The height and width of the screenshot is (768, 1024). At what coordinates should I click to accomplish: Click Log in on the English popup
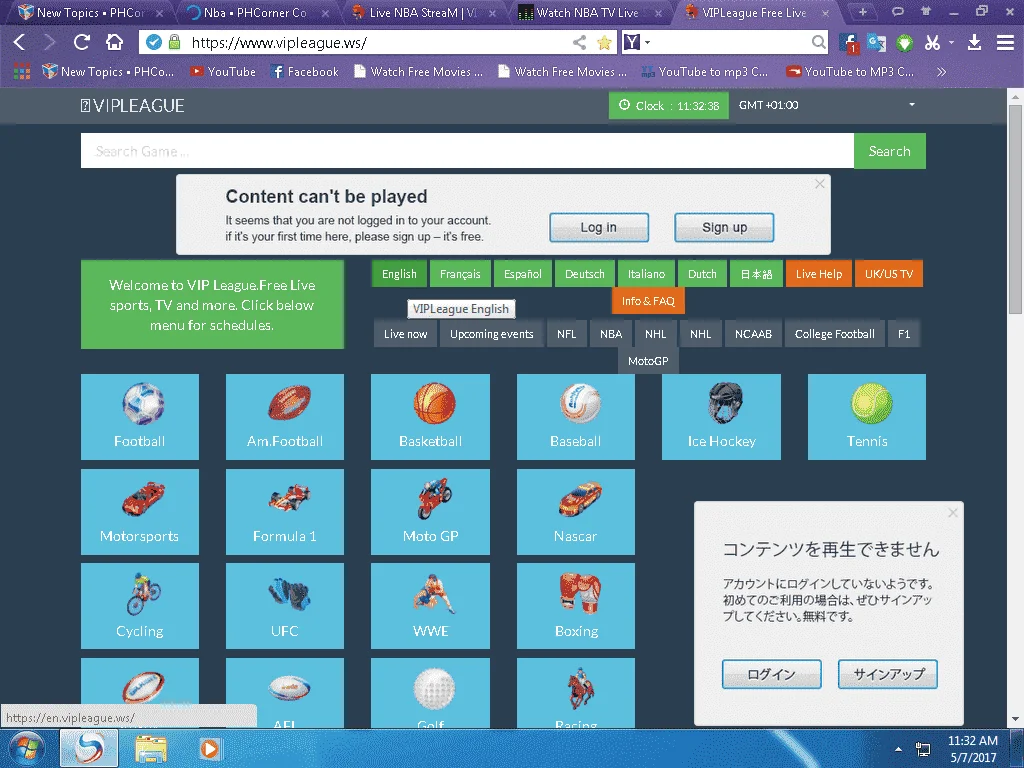(x=599, y=227)
